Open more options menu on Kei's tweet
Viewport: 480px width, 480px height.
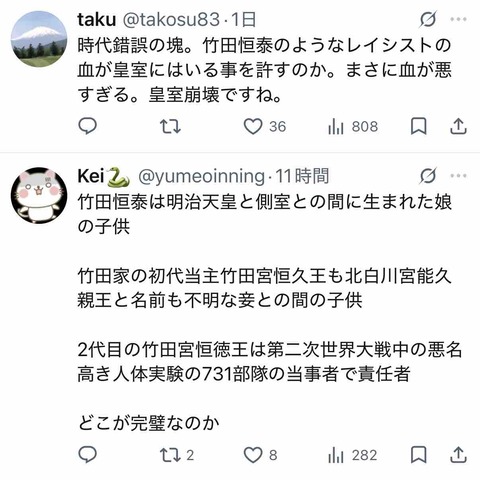458,176
